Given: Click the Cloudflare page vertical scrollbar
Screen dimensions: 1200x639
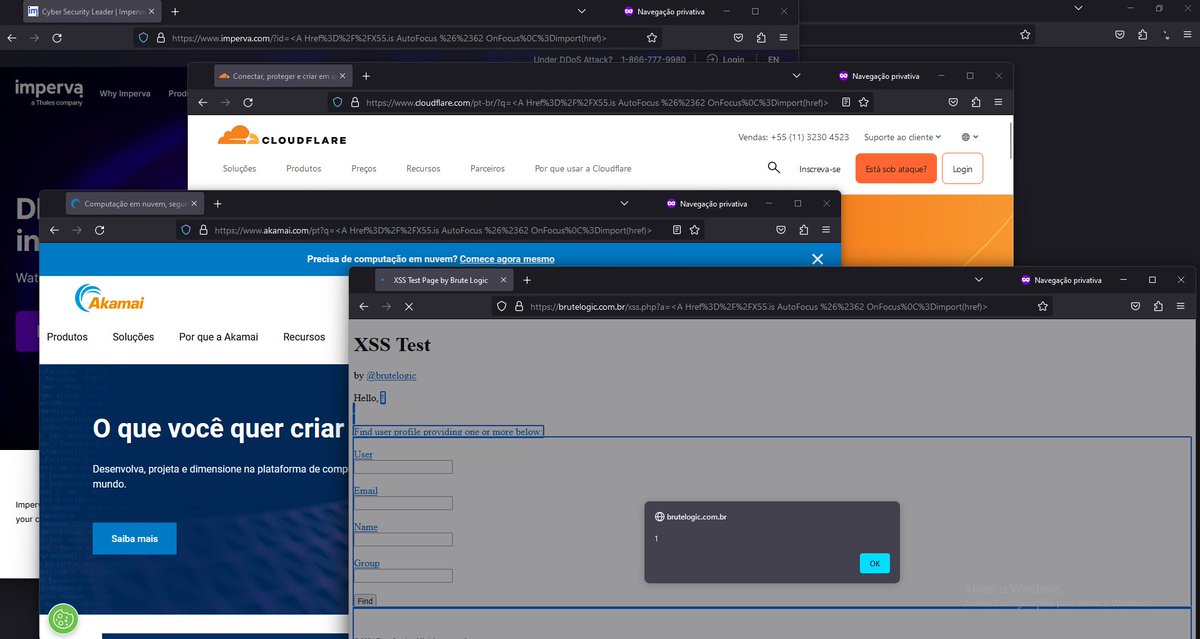Looking at the screenshot, I should click(1010, 140).
